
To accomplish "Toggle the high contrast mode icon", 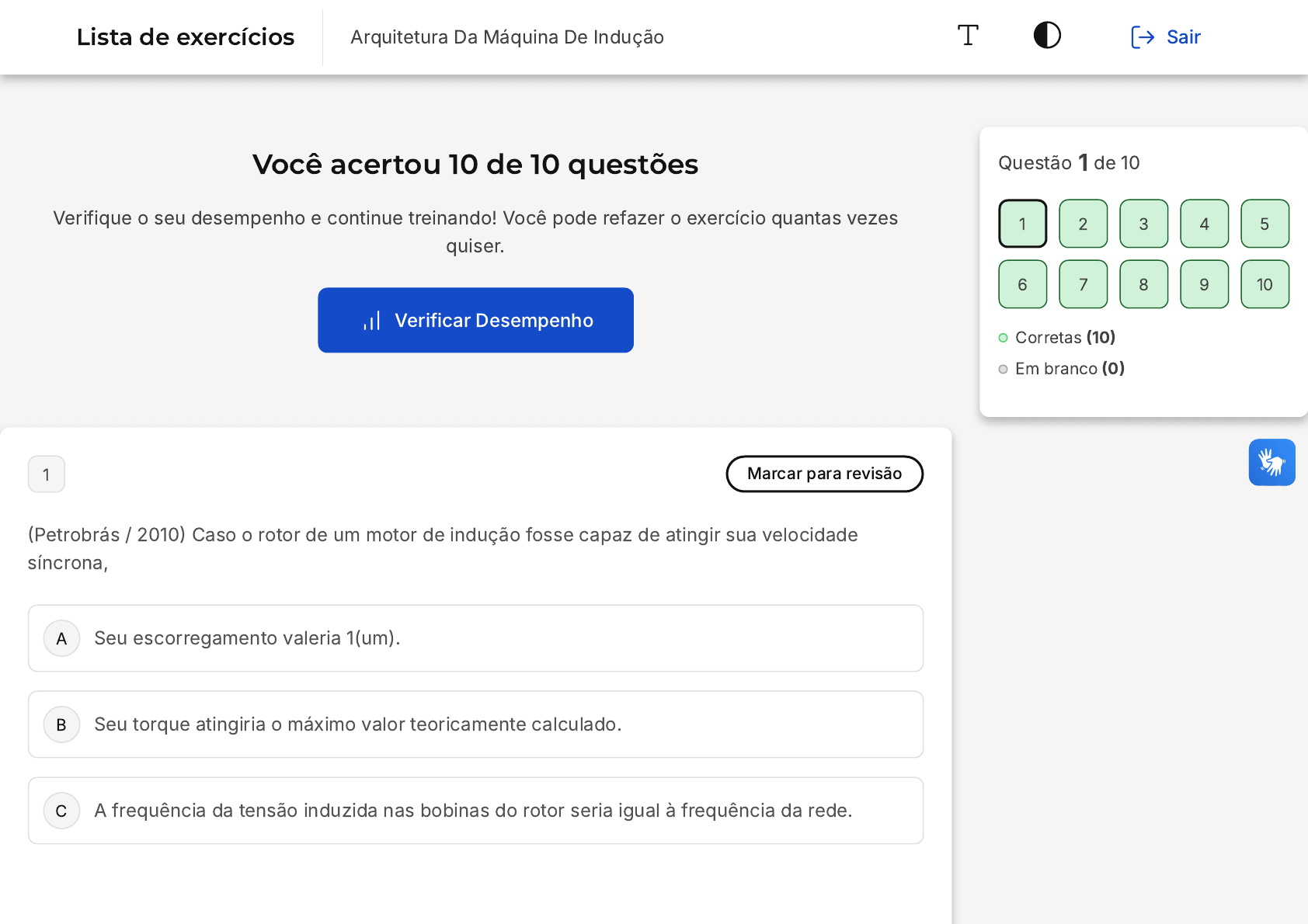I will [1047, 36].
